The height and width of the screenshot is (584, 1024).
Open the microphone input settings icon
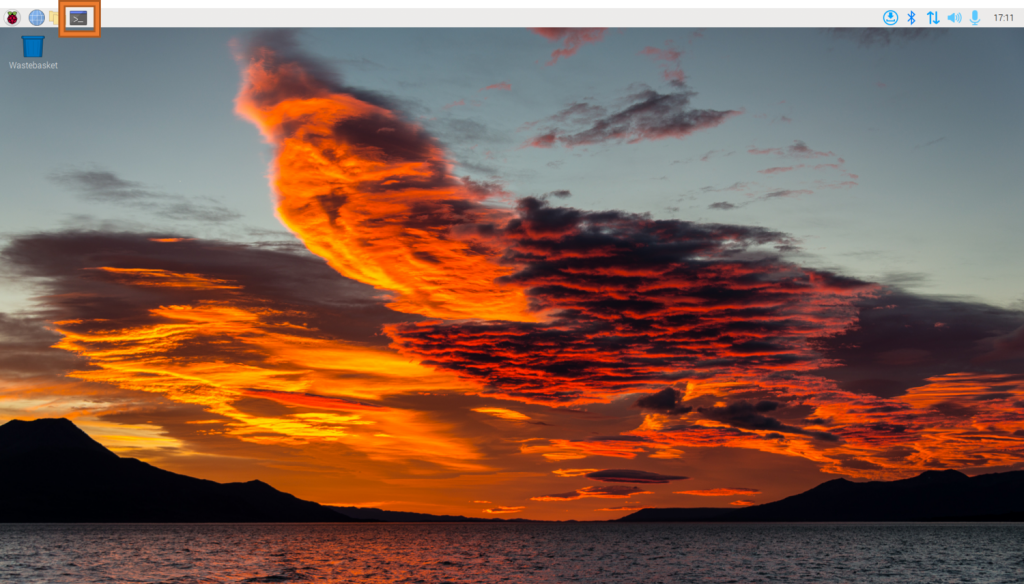pos(974,18)
